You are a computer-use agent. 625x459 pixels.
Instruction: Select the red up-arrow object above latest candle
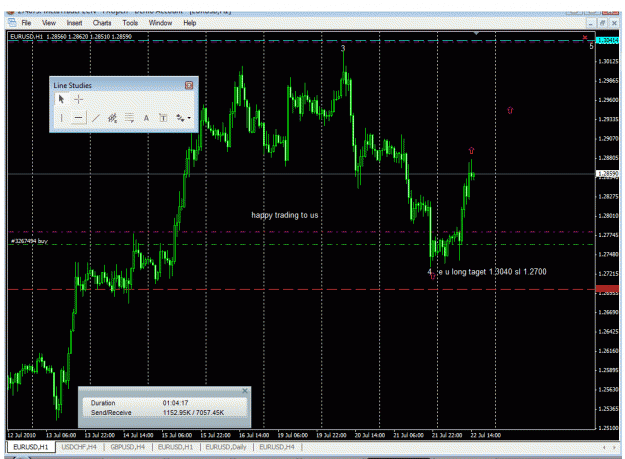[x=472, y=151]
